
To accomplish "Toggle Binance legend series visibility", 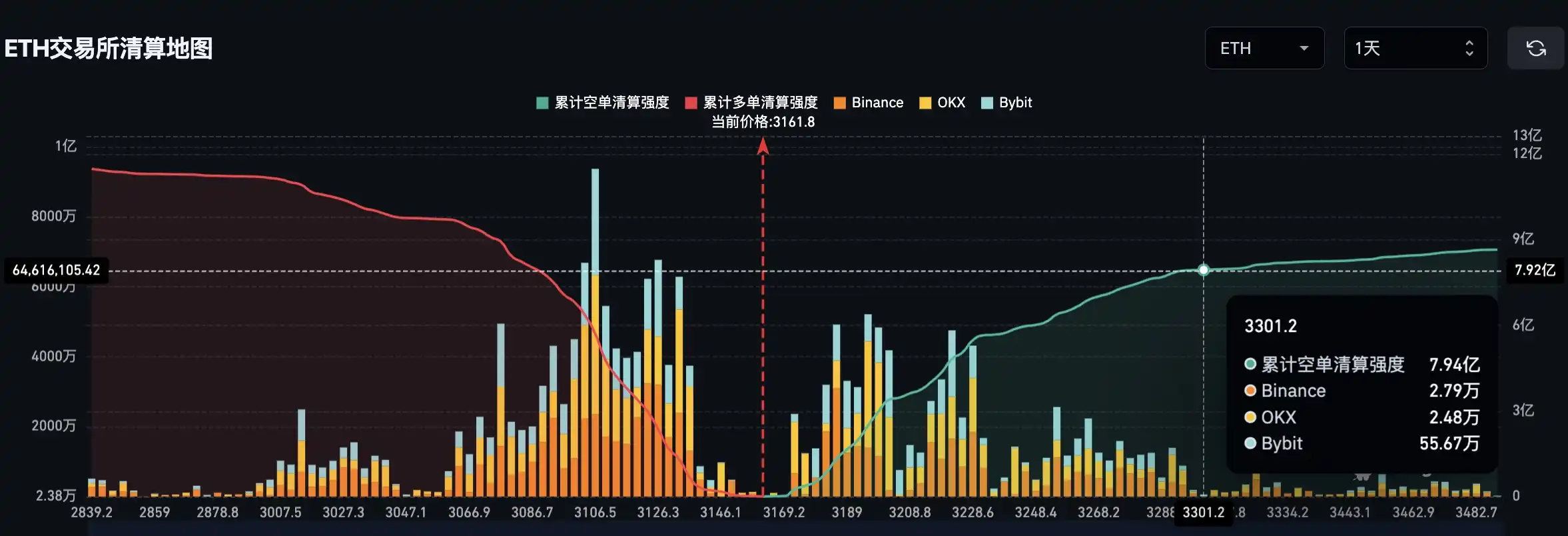I will [x=869, y=103].
